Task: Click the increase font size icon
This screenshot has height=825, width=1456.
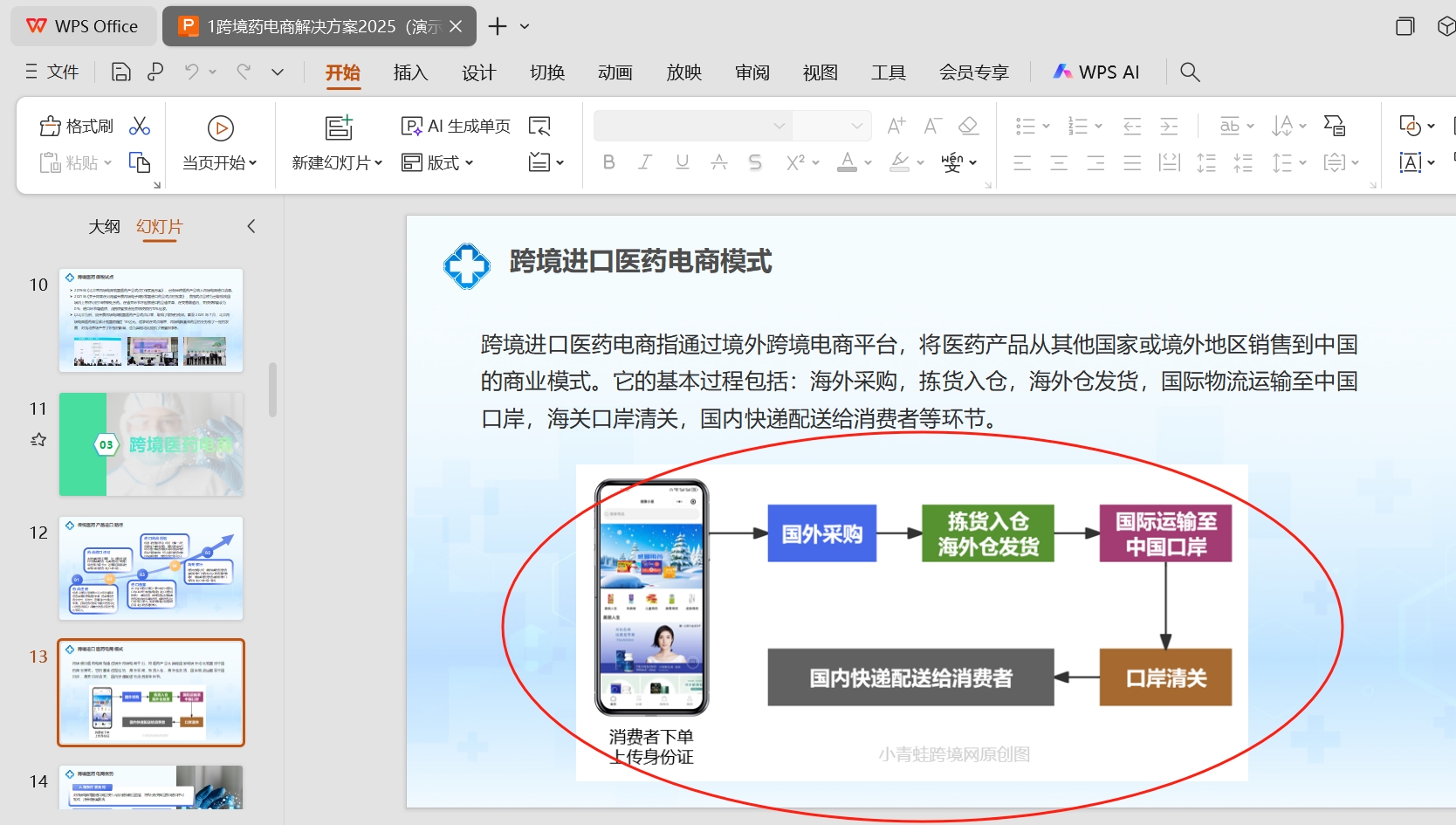Action: [x=895, y=125]
